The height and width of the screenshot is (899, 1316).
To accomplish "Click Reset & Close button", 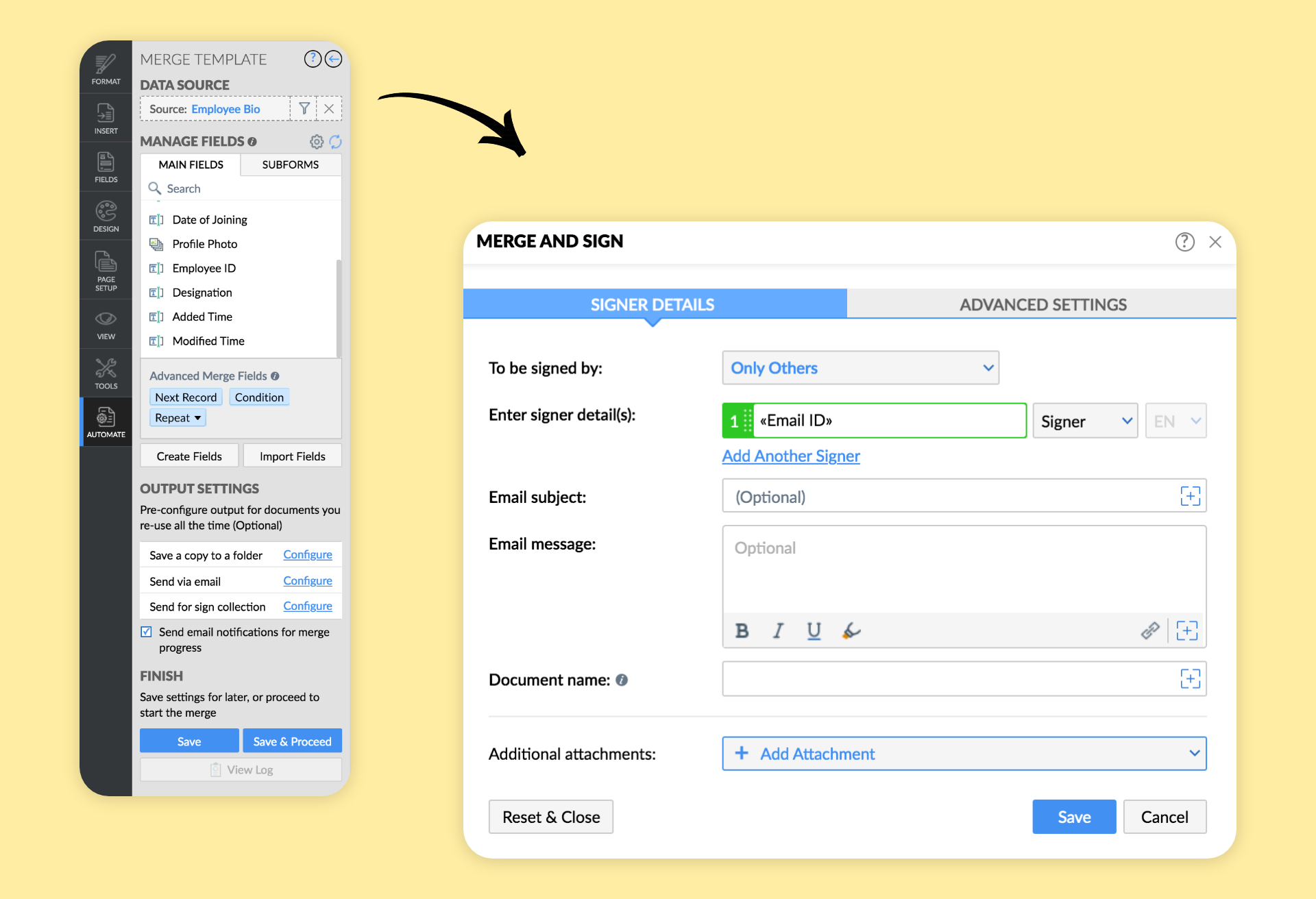I will 550,817.
